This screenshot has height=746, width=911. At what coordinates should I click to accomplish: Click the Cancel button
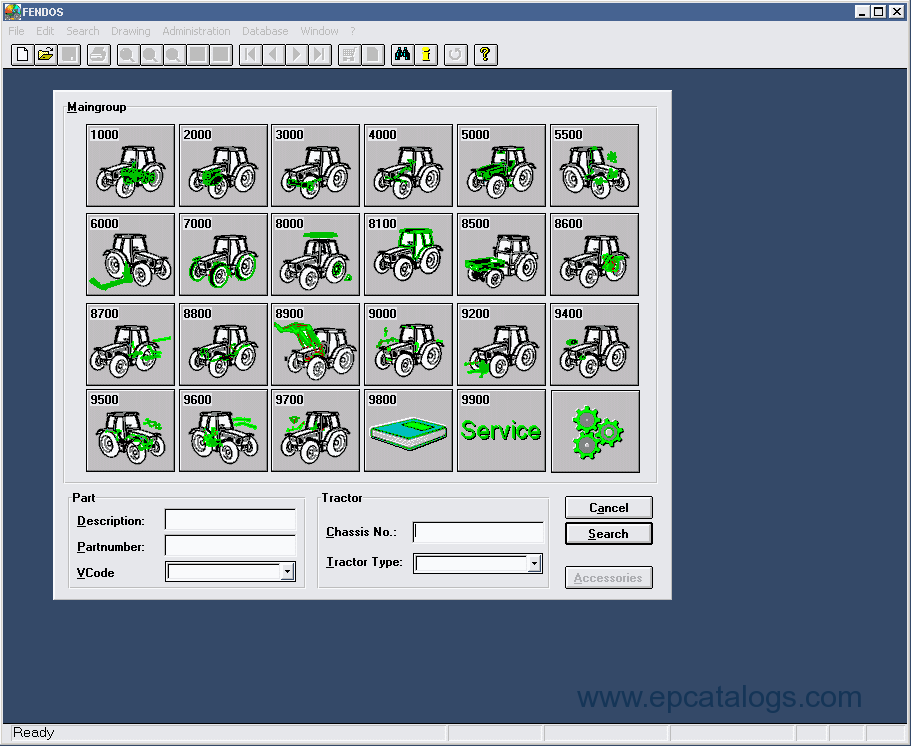pos(608,507)
